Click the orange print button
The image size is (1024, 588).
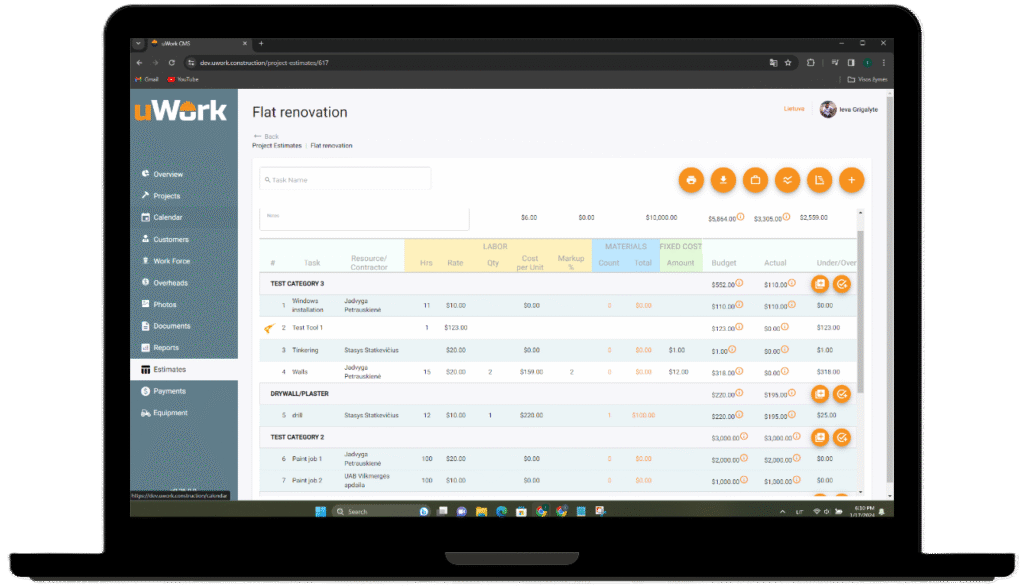(691, 180)
